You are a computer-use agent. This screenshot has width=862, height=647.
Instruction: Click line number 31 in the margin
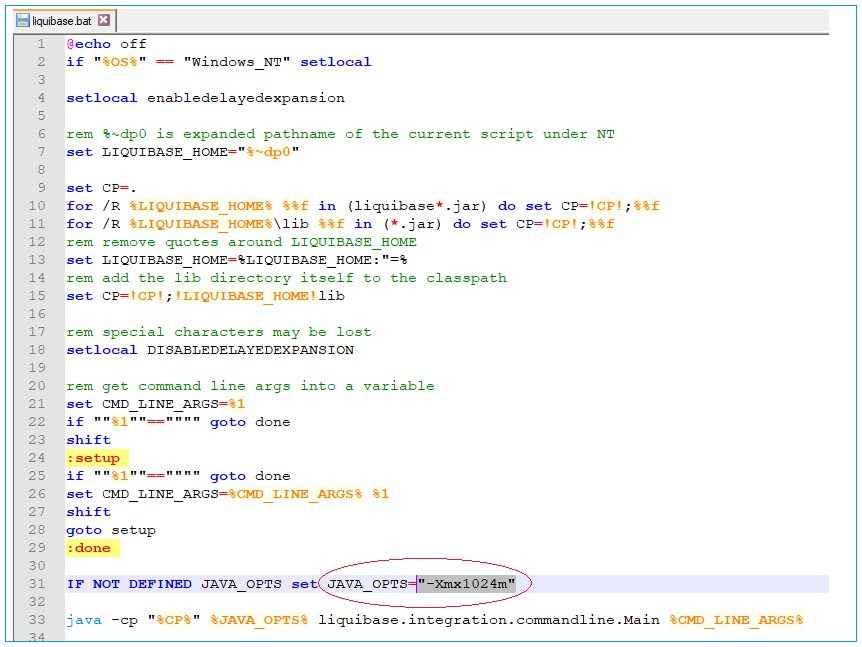(x=37, y=583)
